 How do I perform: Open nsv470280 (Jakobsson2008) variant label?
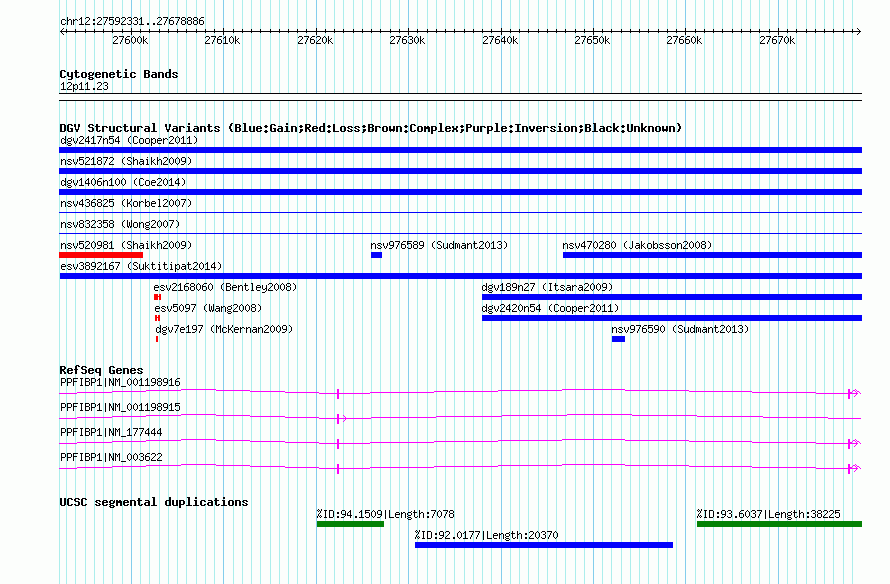point(637,245)
